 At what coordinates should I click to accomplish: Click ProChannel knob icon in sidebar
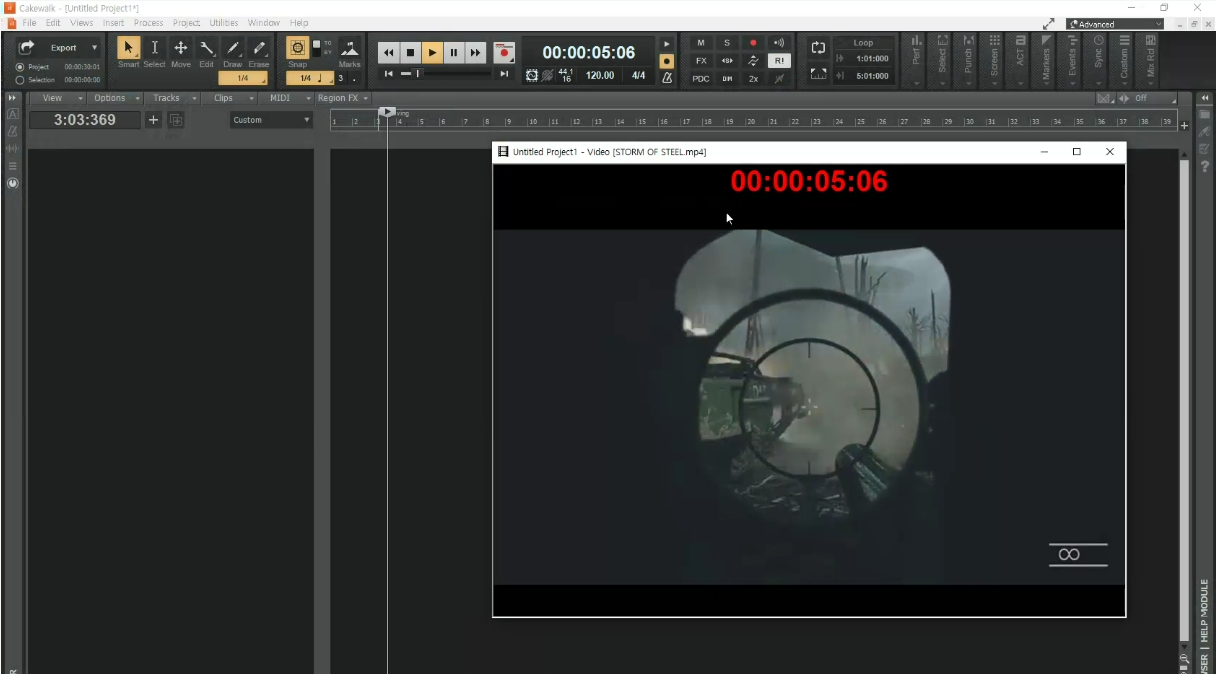click(x=12, y=184)
